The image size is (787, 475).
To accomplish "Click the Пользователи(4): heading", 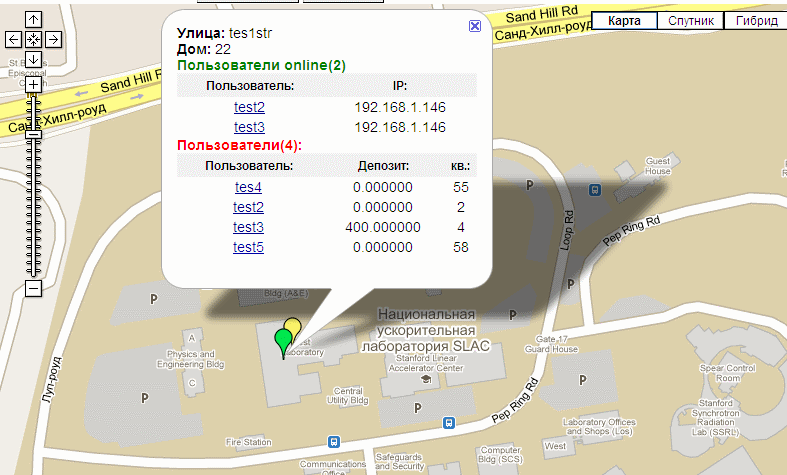I will coord(239,145).
